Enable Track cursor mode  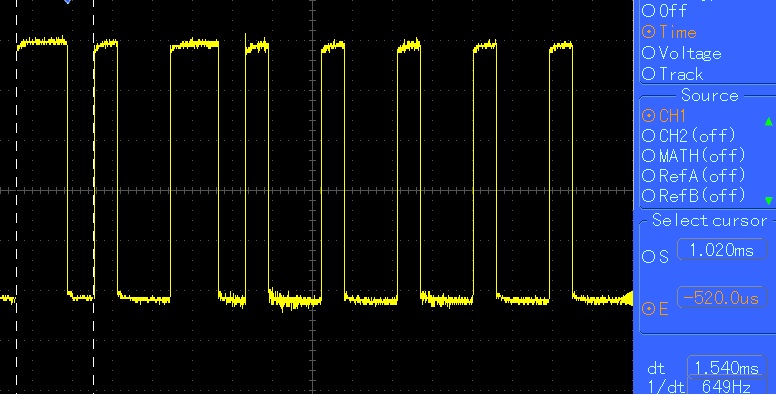(648, 74)
